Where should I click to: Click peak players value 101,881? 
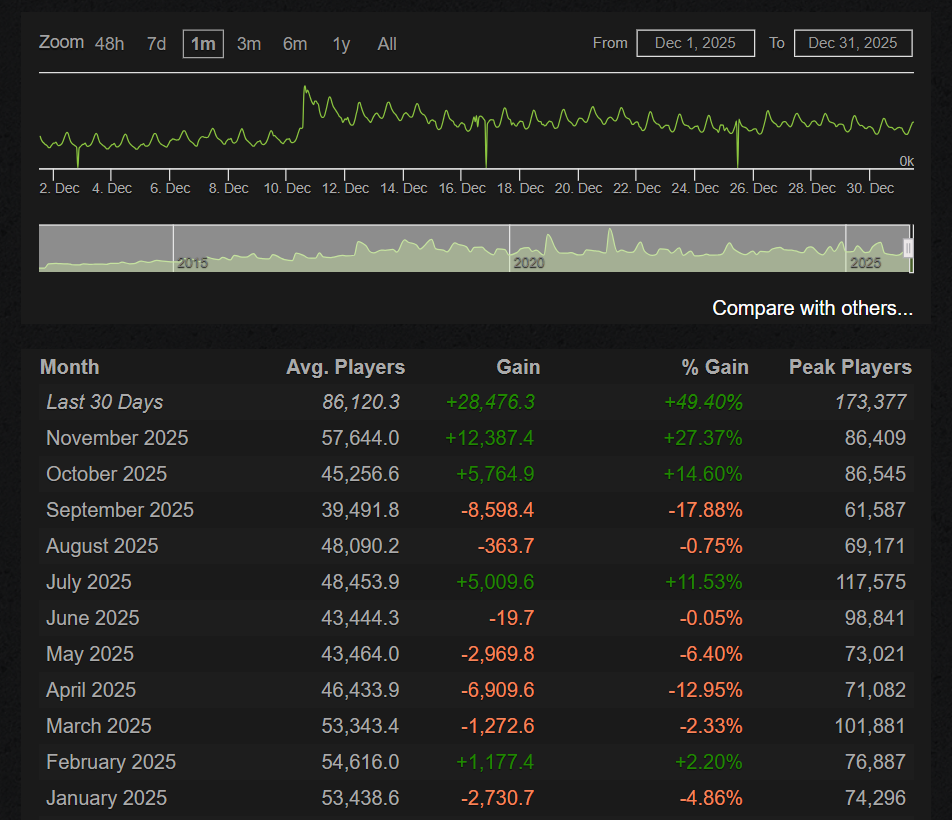(x=871, y=726)
